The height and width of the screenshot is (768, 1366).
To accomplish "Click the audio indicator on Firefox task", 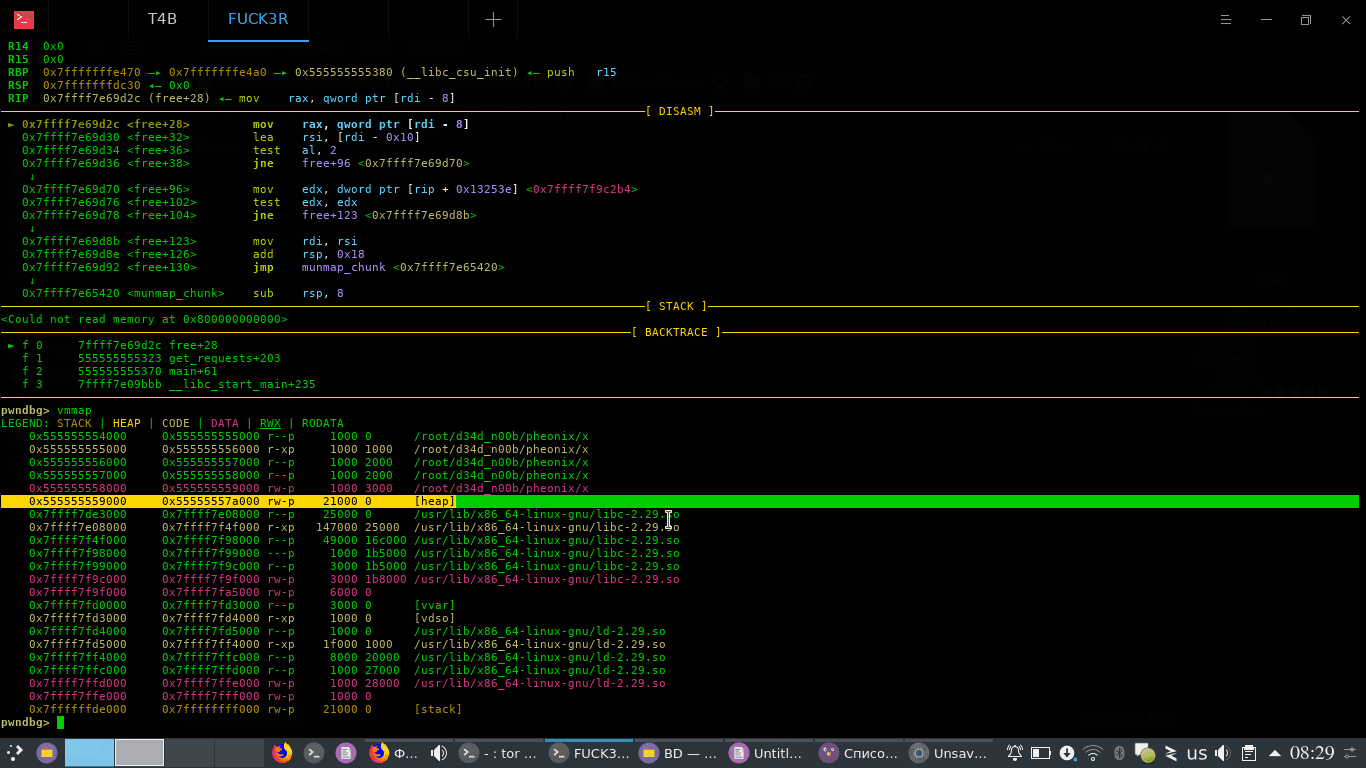I will [438, 753].
